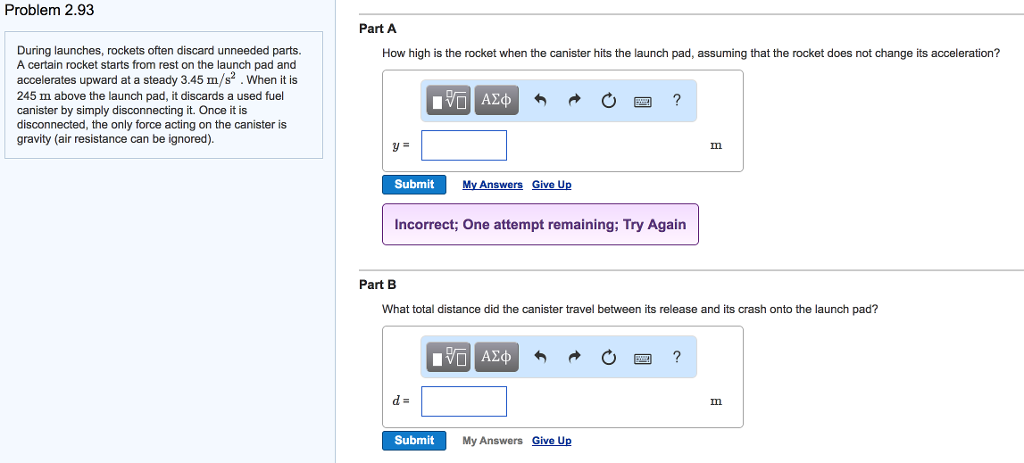Submit the Part B answer
This screenshot has height=463, width=1024.
(x=414, y=440)
